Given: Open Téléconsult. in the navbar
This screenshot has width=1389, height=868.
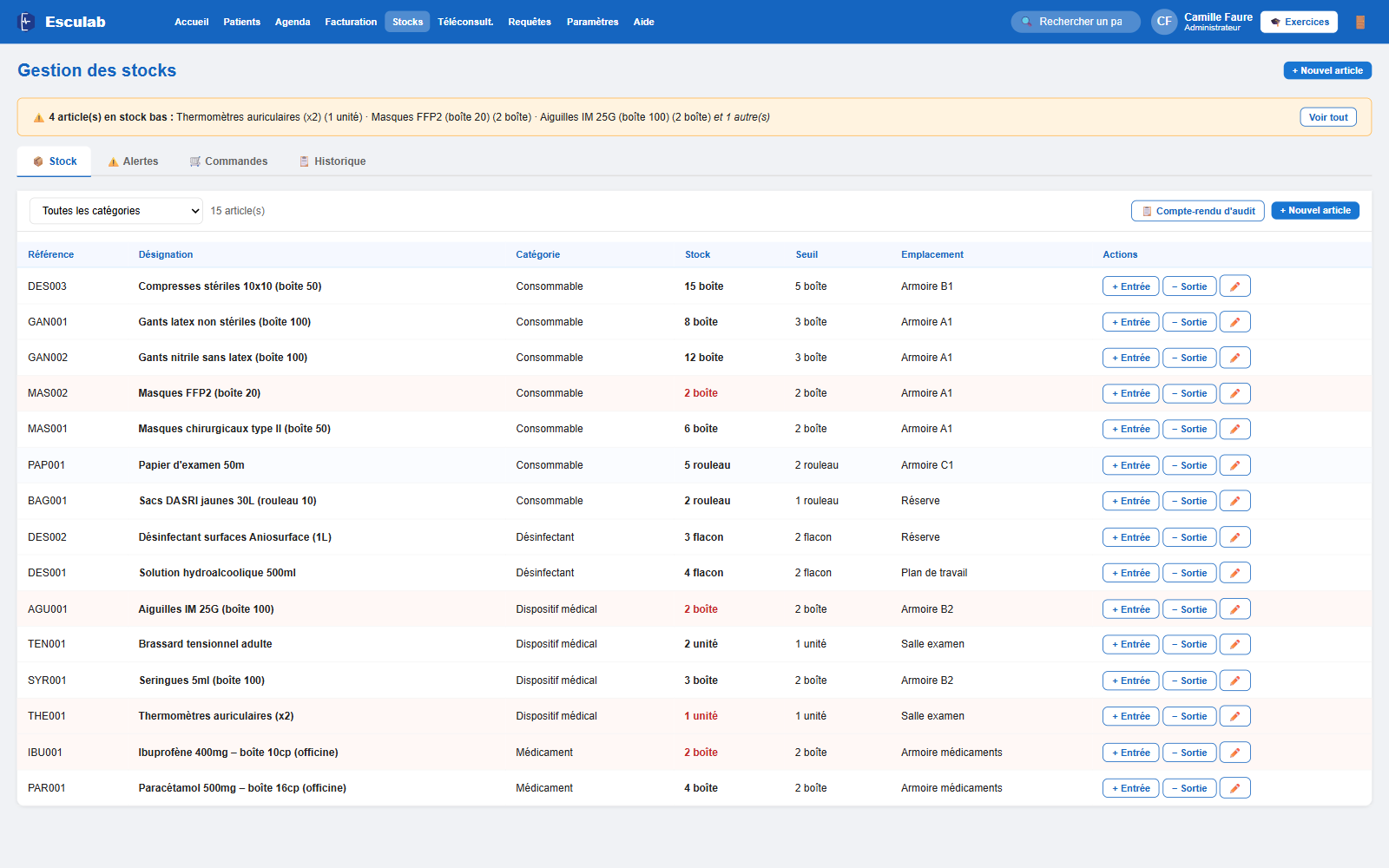Looking at the screenshot, I should 465,22.
